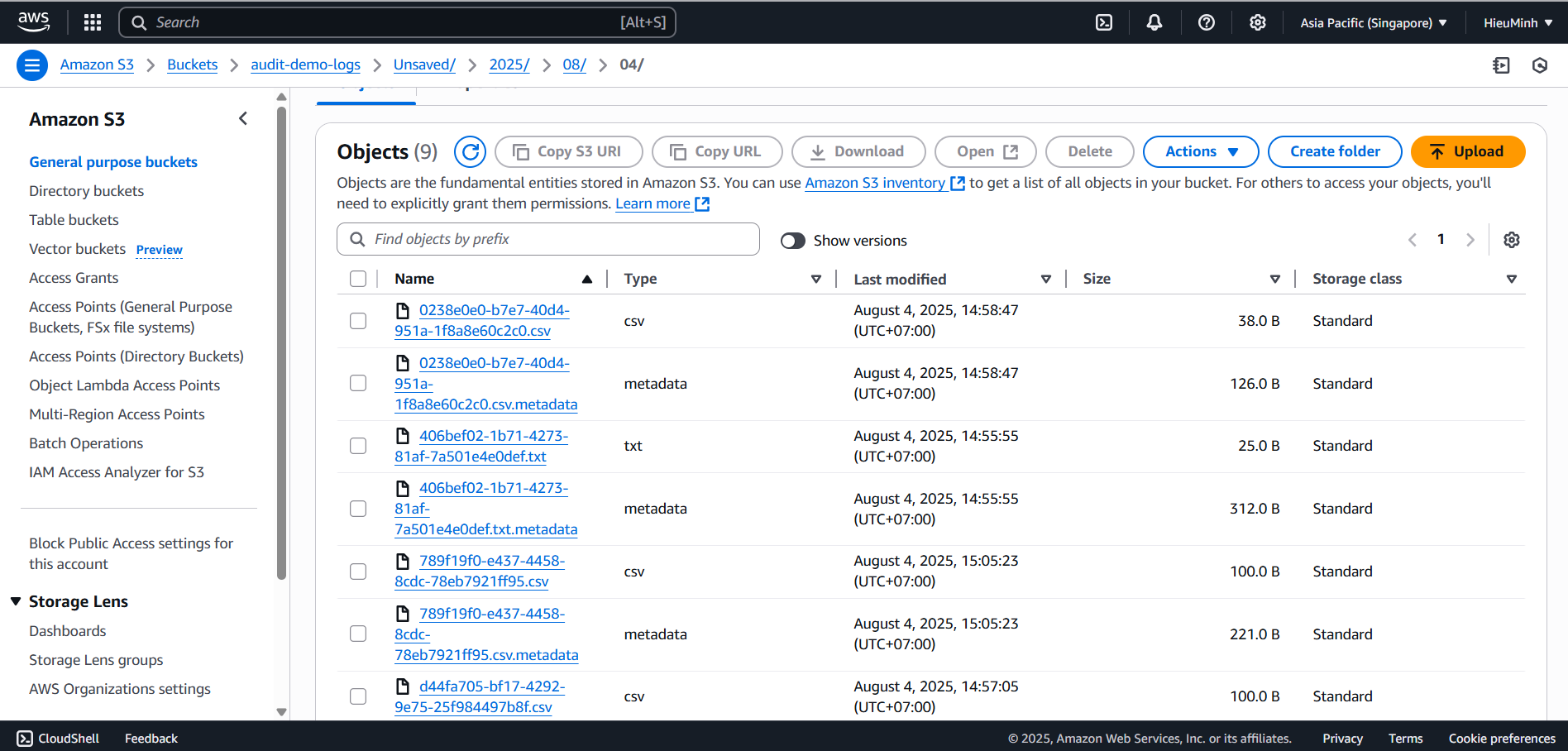Screen dimensions: 1568x751
Task: Open object 0238e0e0-b7e7-40d4-951a-1f8a8e60c2c0.csv
Action: click(482, 320)
